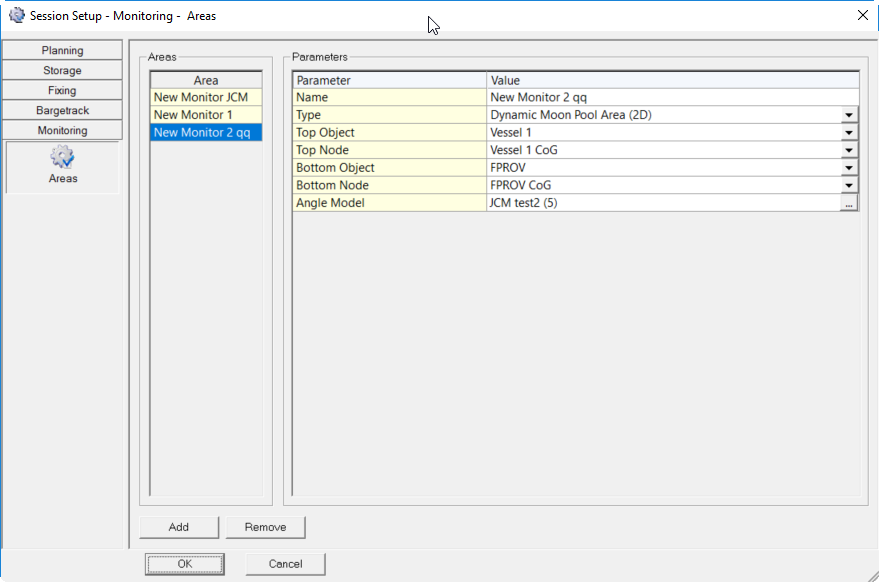Open the Bottom Object dropdown arrow
Screen dimensions: 879x582
[x=849, y=168]
